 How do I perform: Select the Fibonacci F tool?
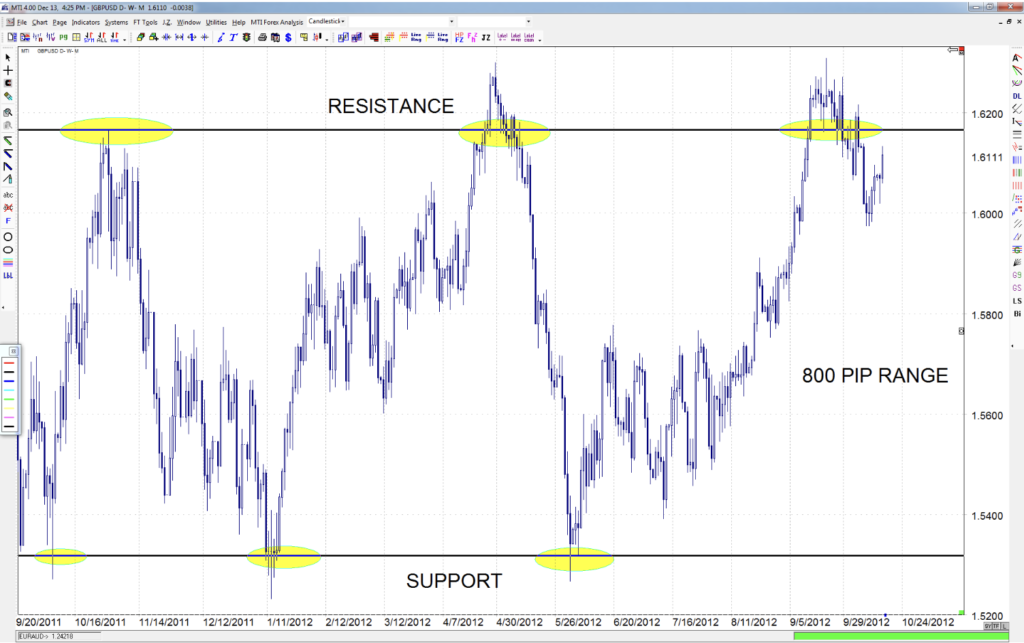[10, 219]
